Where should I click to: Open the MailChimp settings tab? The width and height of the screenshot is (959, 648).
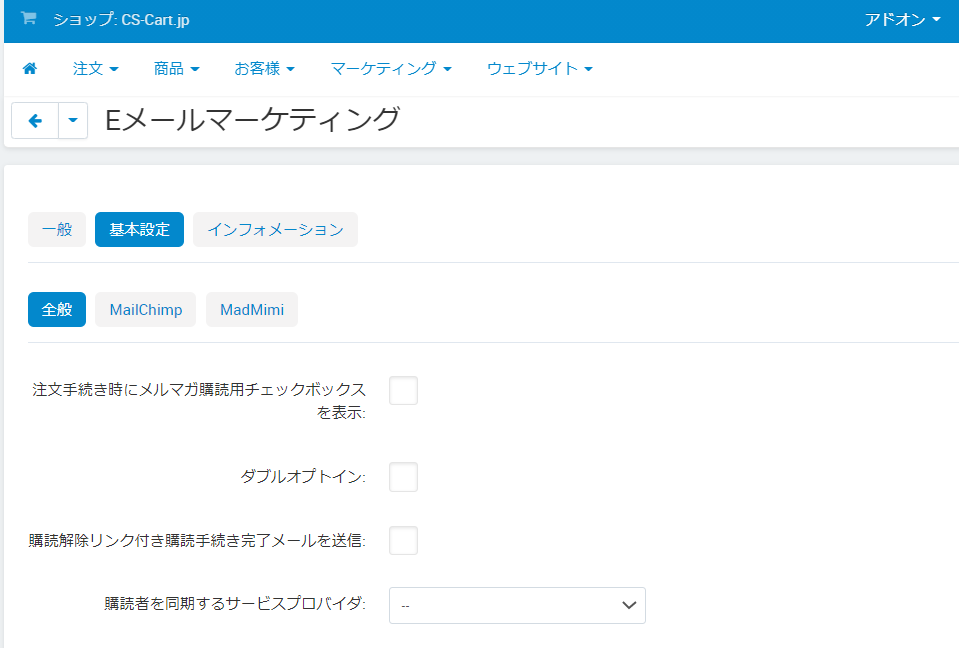click(x=146, y=310)
